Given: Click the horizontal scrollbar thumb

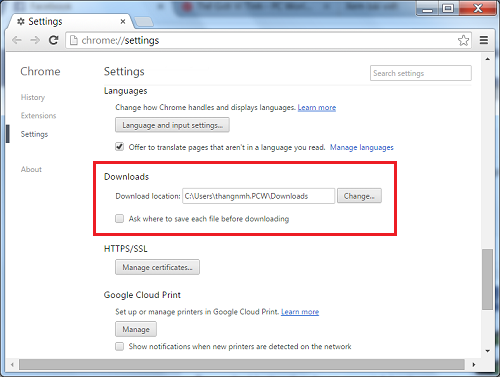Looking at the screenshot, I should pos(242,365).
